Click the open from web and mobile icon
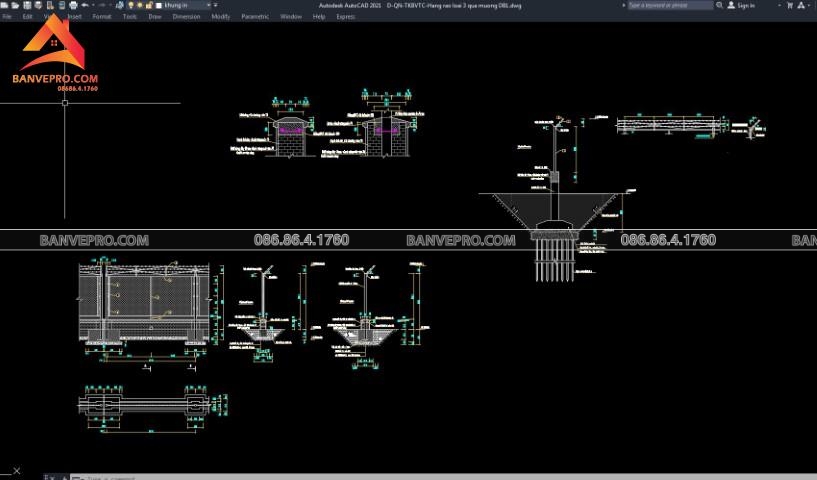 (50, 5)
